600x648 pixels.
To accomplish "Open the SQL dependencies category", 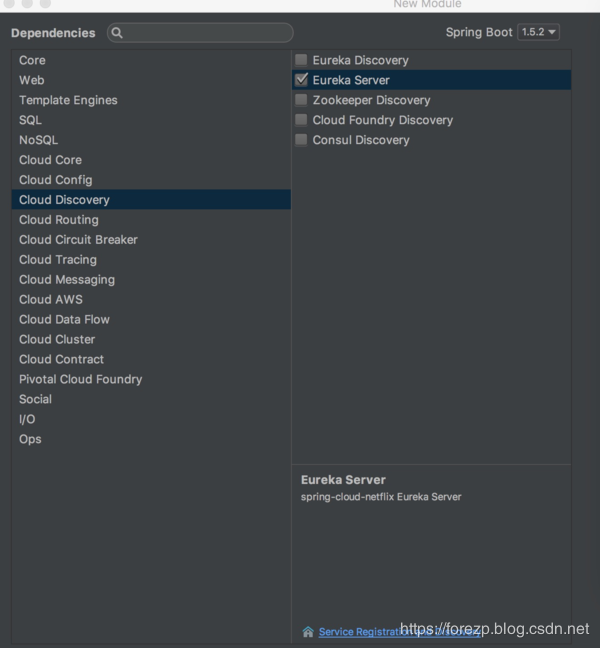I will coord(30,120).
